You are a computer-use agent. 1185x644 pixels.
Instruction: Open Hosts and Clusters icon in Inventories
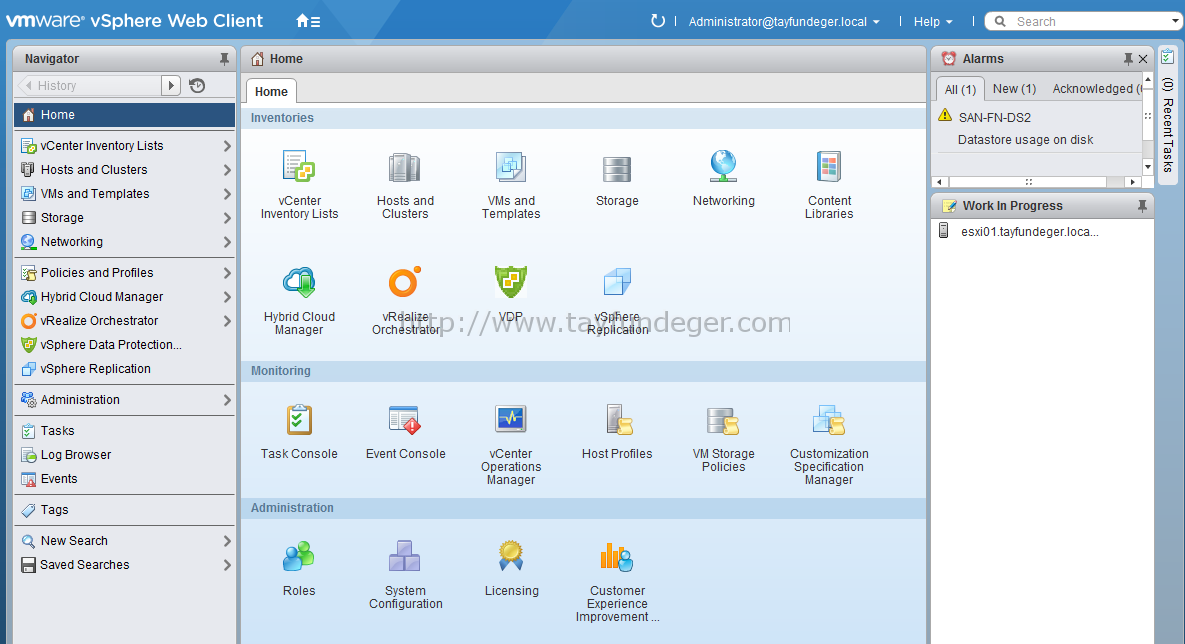click(x=405, y=167)
